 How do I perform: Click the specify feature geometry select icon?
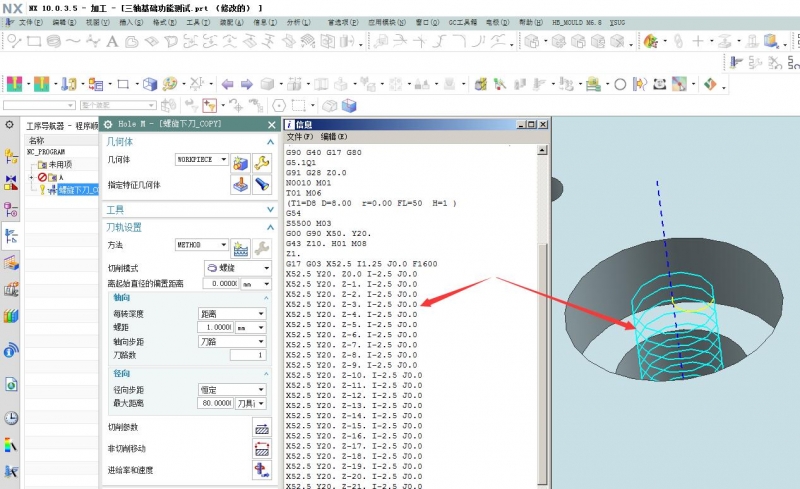click(x=241, y=185)
